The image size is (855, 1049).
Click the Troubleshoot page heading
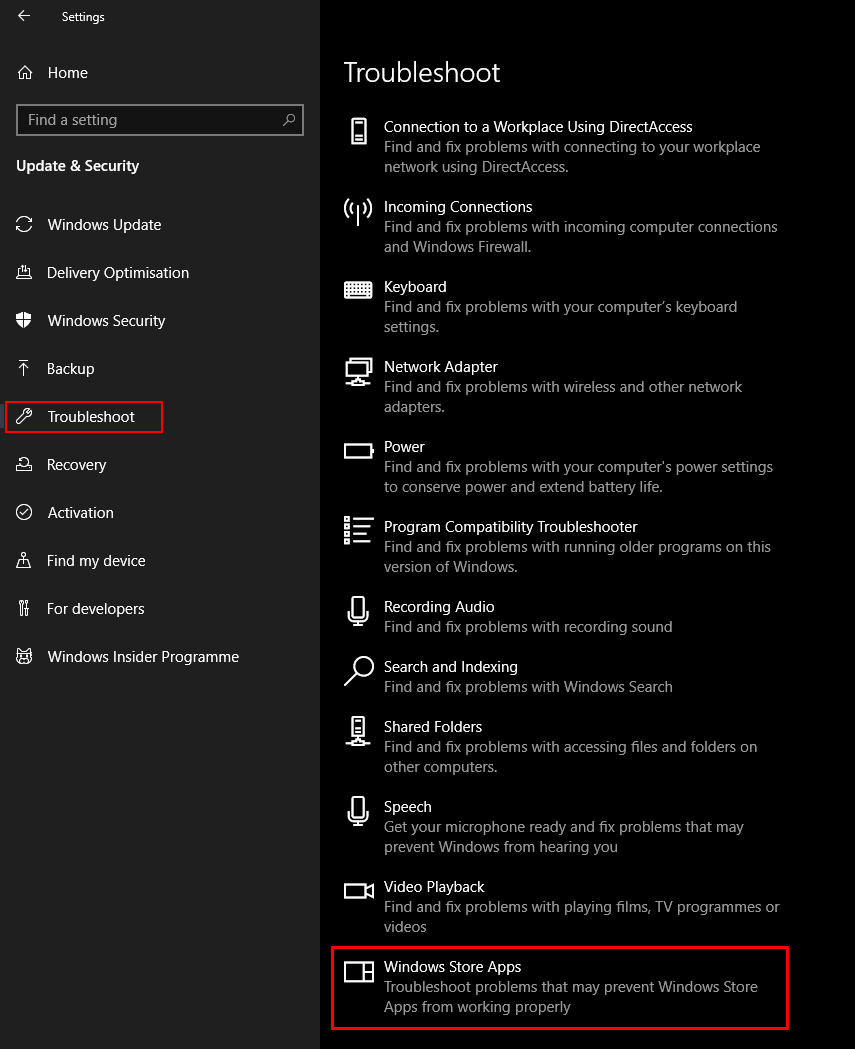422,72
